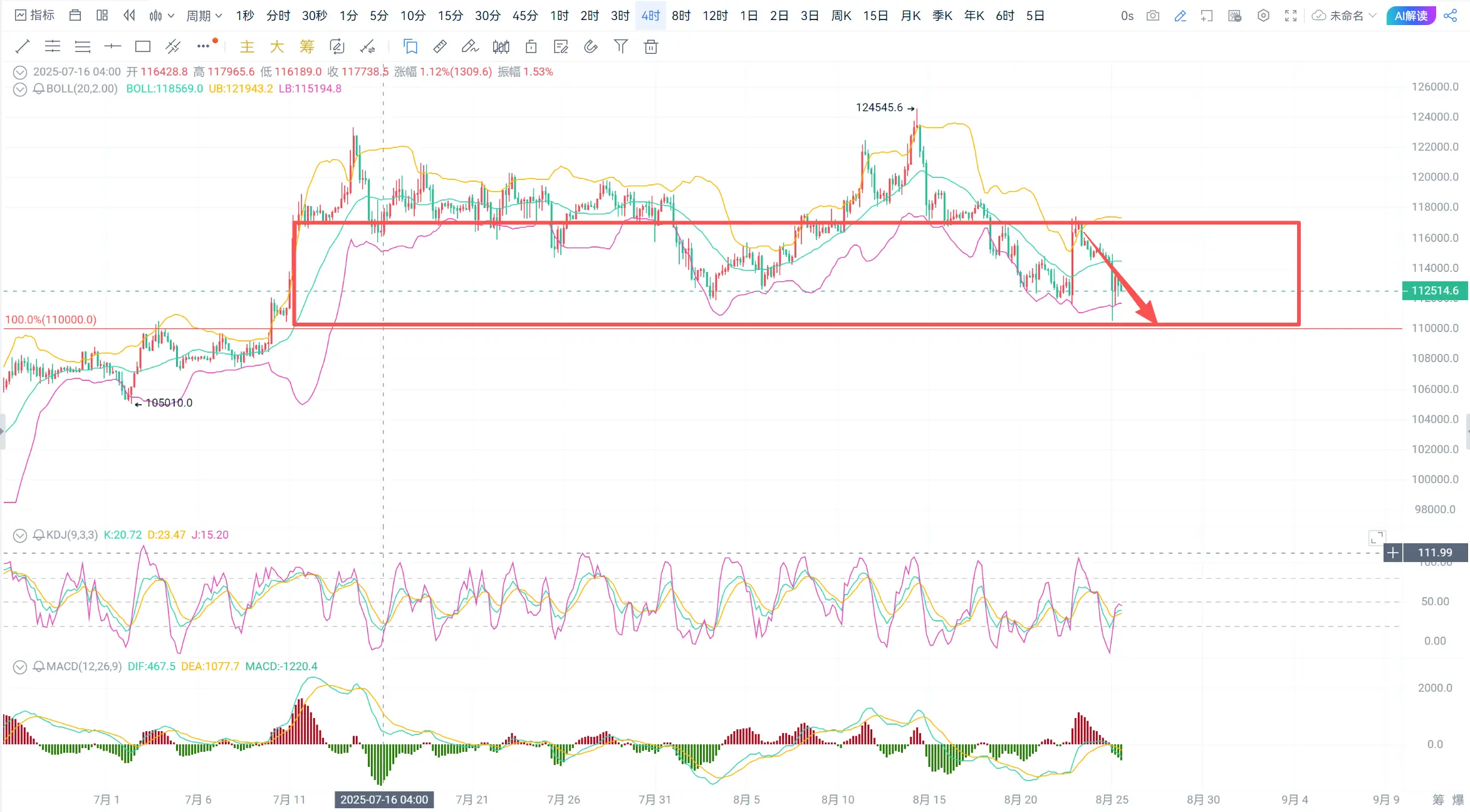
Task: Click the 100.0%(110000.0) level label
Action: (51, 320)
